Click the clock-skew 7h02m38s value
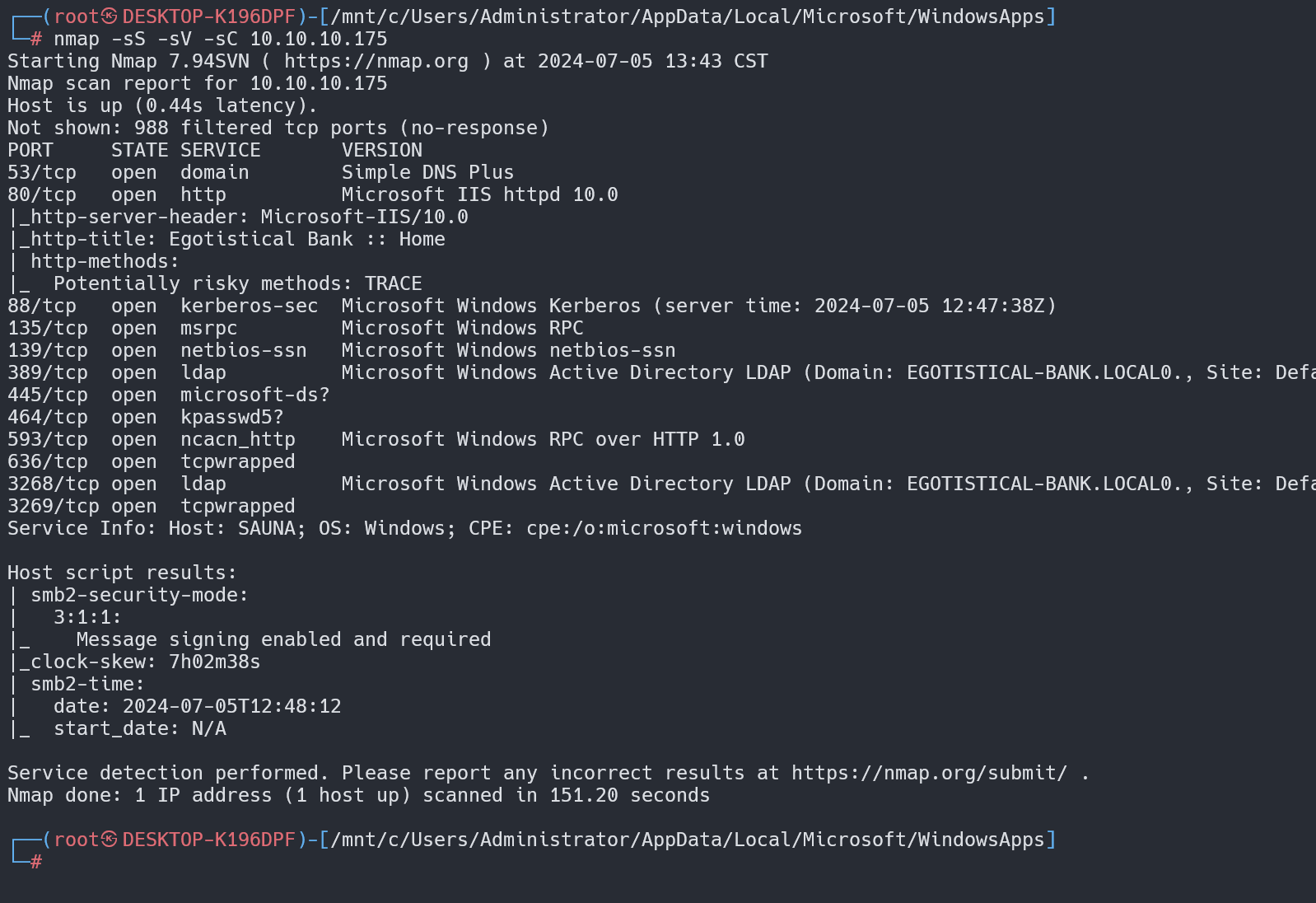The width and height of the screenshot is (1316, 903). 214,662
